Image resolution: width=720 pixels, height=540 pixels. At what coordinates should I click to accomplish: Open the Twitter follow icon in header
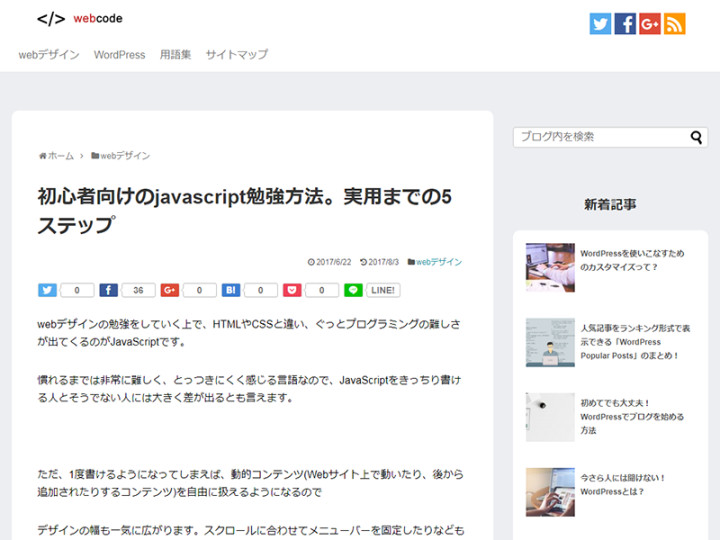tap(600, 23)
